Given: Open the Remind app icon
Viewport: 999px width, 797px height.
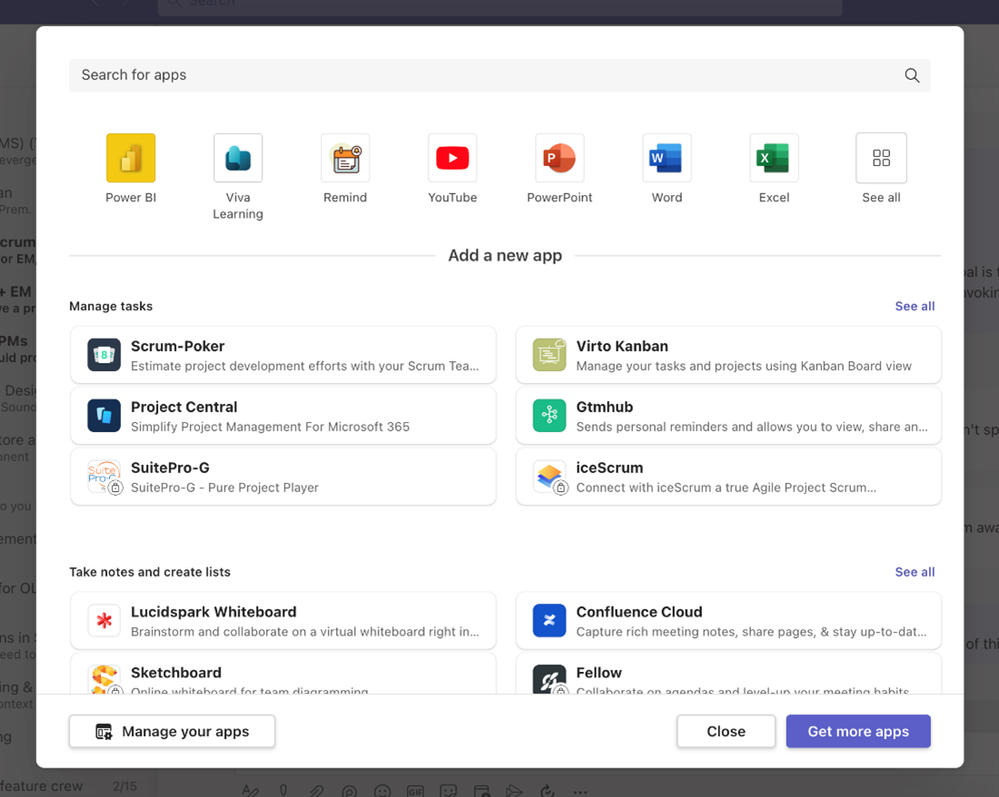Looking at the screenshot, I should point(345,158).
